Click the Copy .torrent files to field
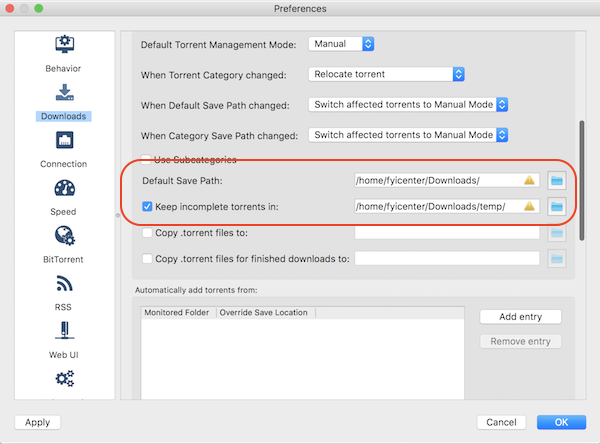 point(447,232)
